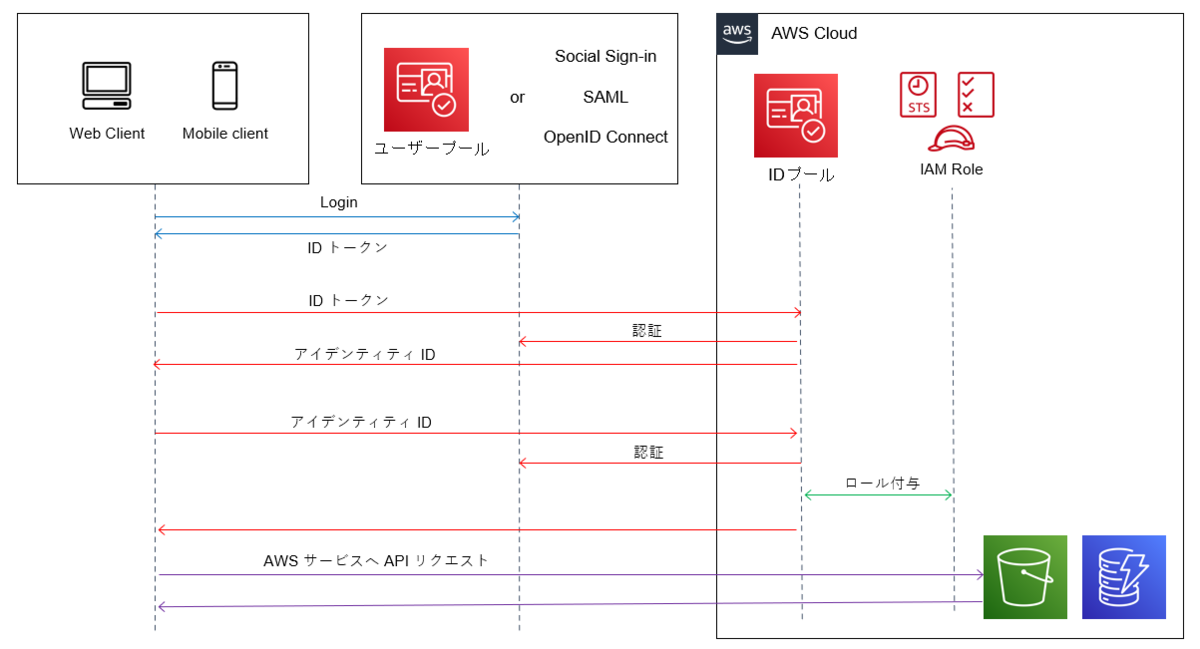Click "AWS サービスへ API リクエスト" label

coord(377,560)
